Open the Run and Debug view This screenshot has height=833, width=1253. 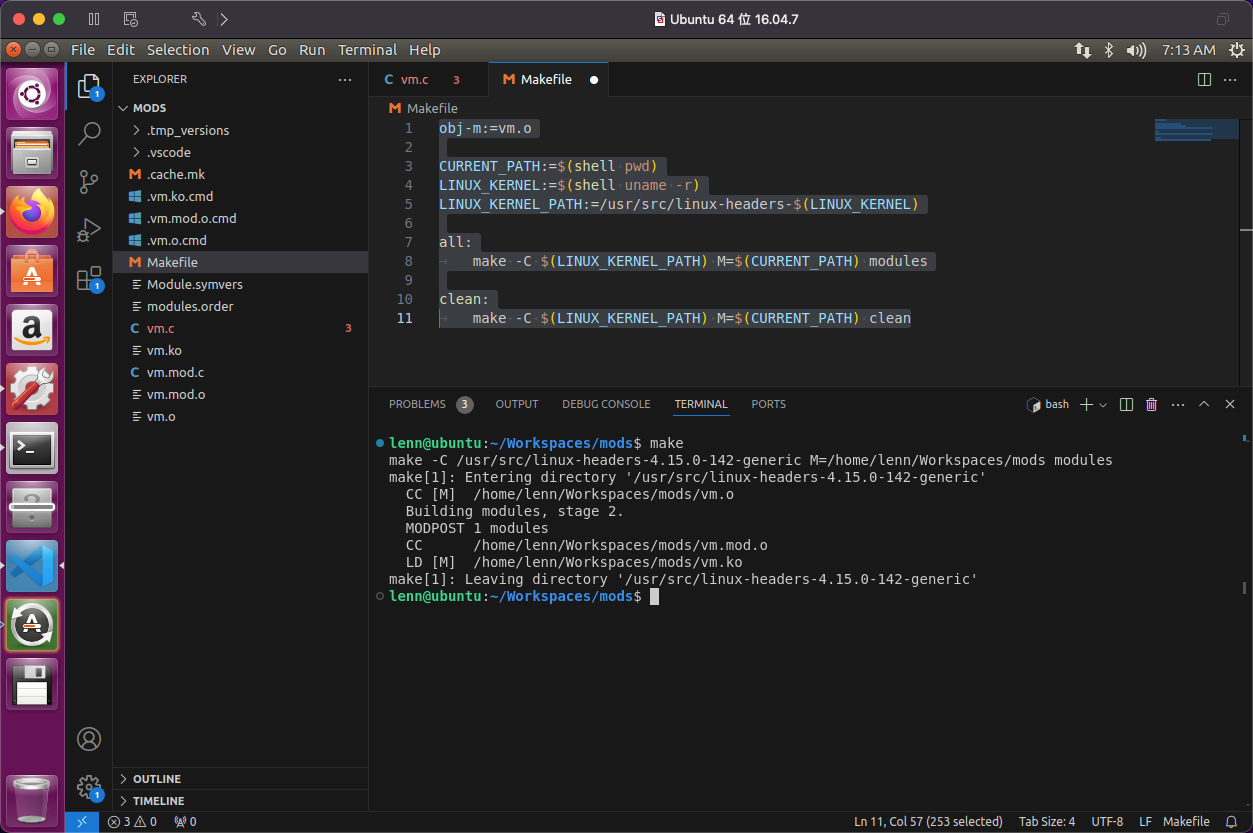(89, 230)
